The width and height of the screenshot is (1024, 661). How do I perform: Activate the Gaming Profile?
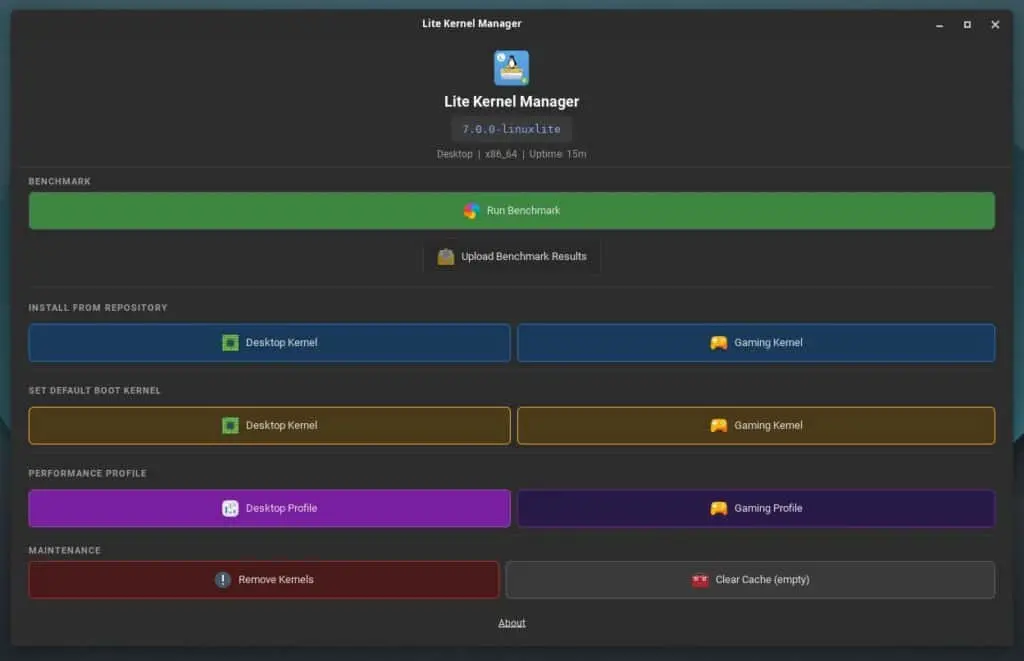(x=756, y=508)
